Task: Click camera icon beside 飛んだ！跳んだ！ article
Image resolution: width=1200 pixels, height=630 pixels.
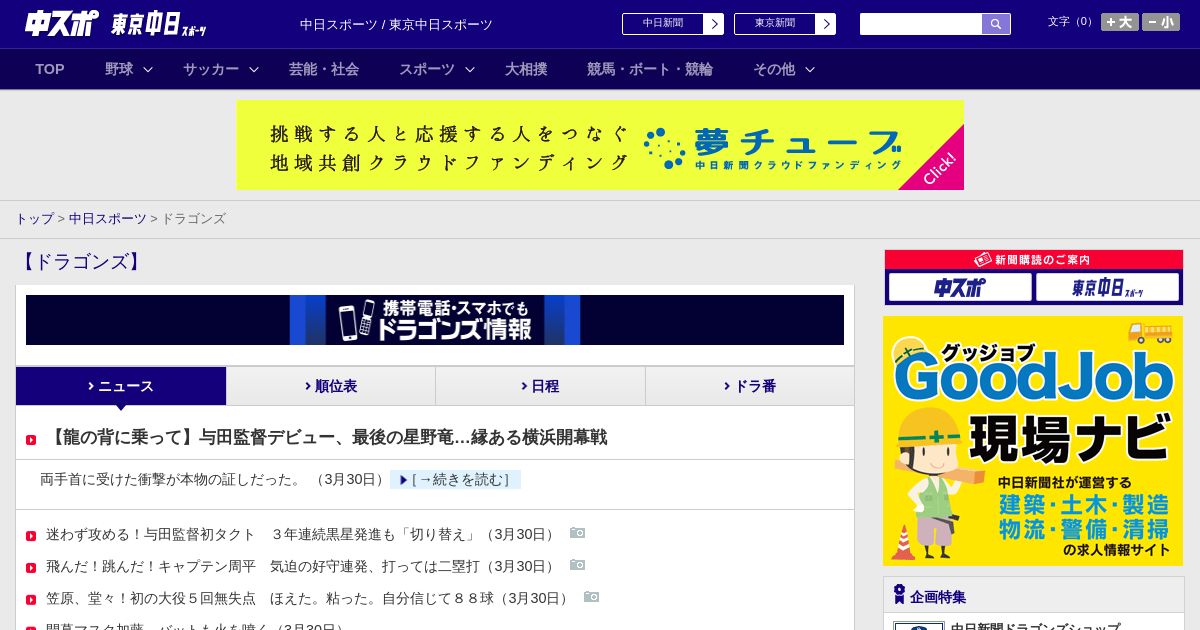Action: point(577,565)
